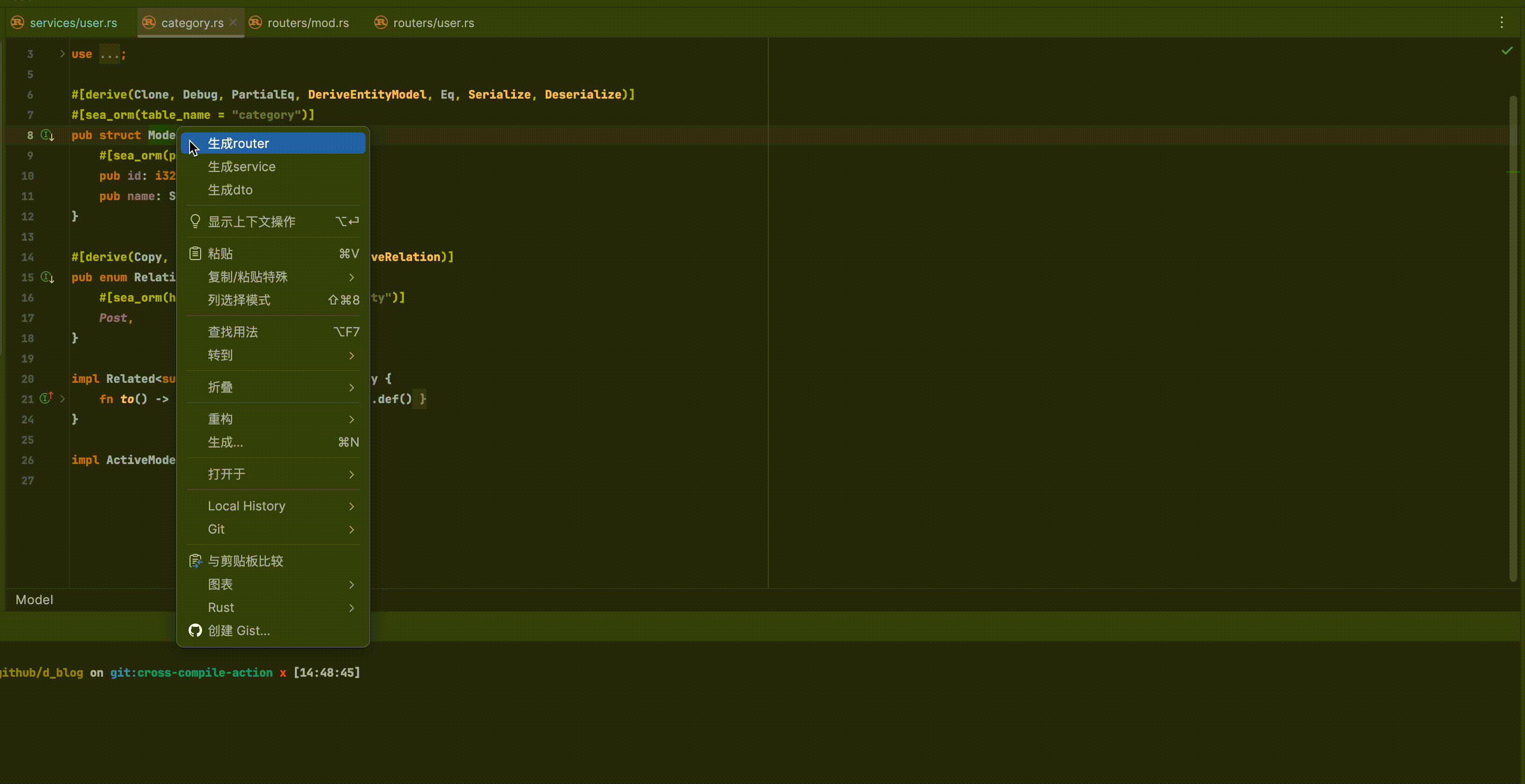Expand the folded fn to() body
This screenshot has height=784, width=1525.
62,399
